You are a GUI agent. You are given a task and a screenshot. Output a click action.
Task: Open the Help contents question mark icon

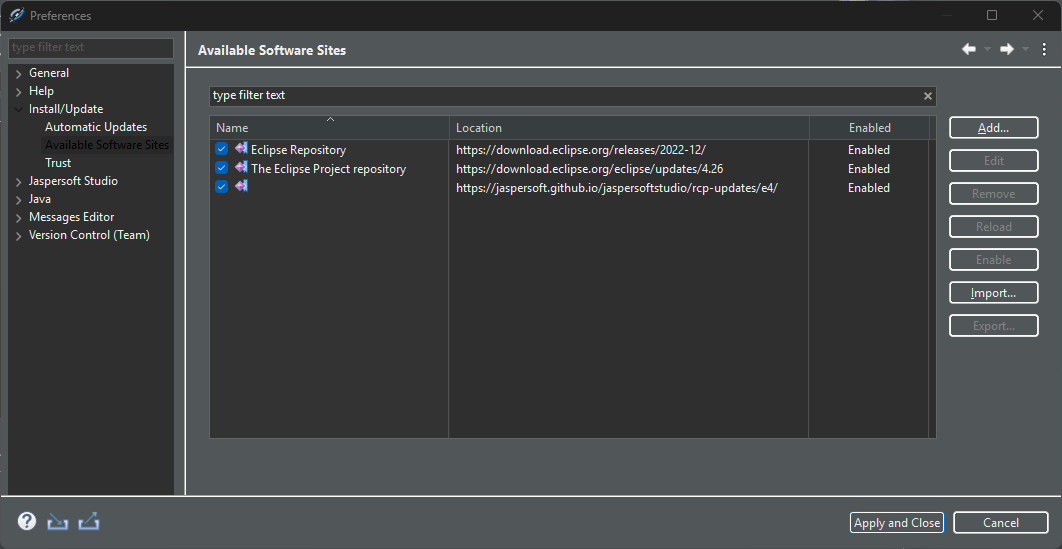(x=26, y=521)
